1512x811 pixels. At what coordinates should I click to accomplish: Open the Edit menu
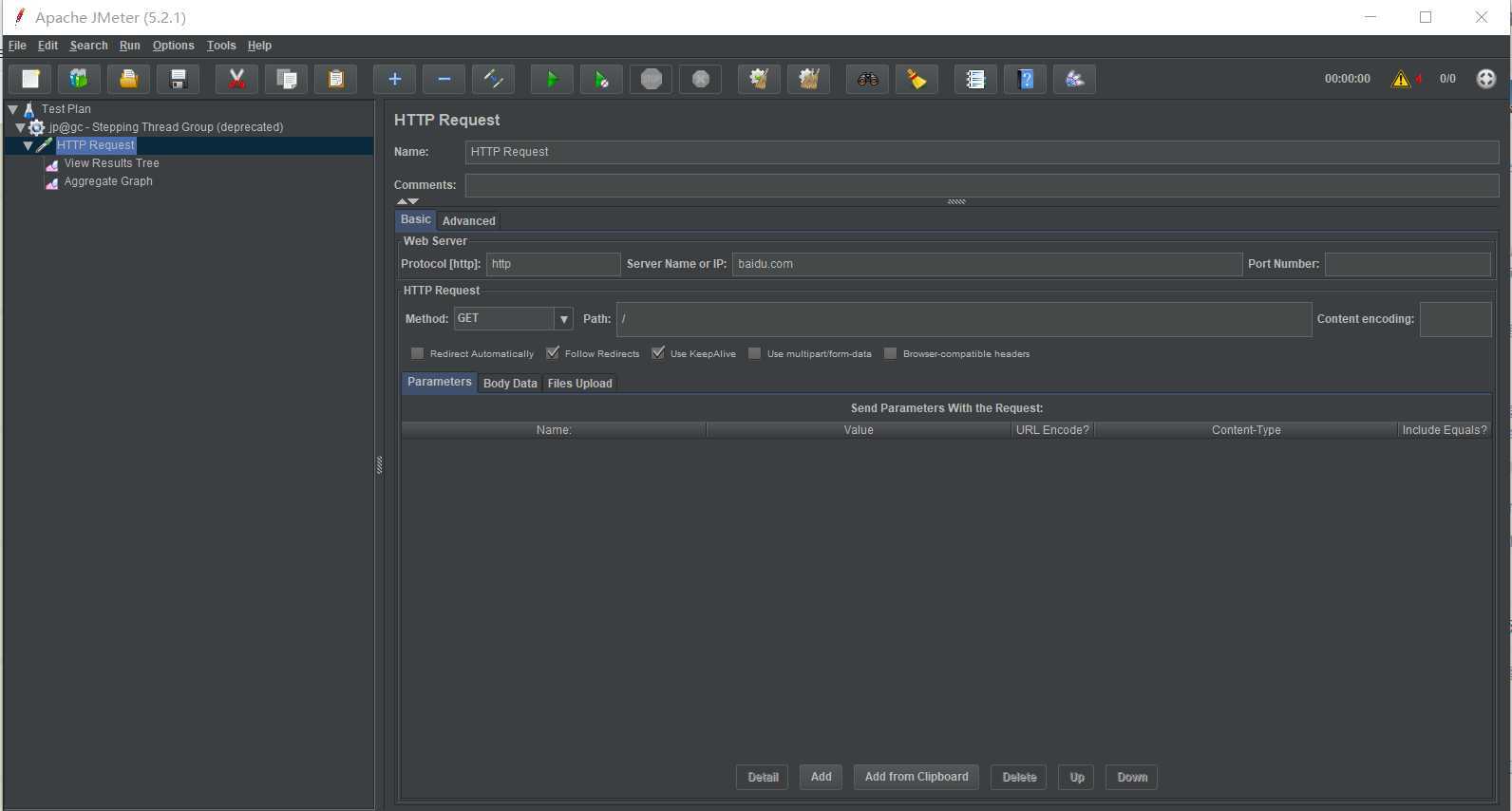(47, 46)
